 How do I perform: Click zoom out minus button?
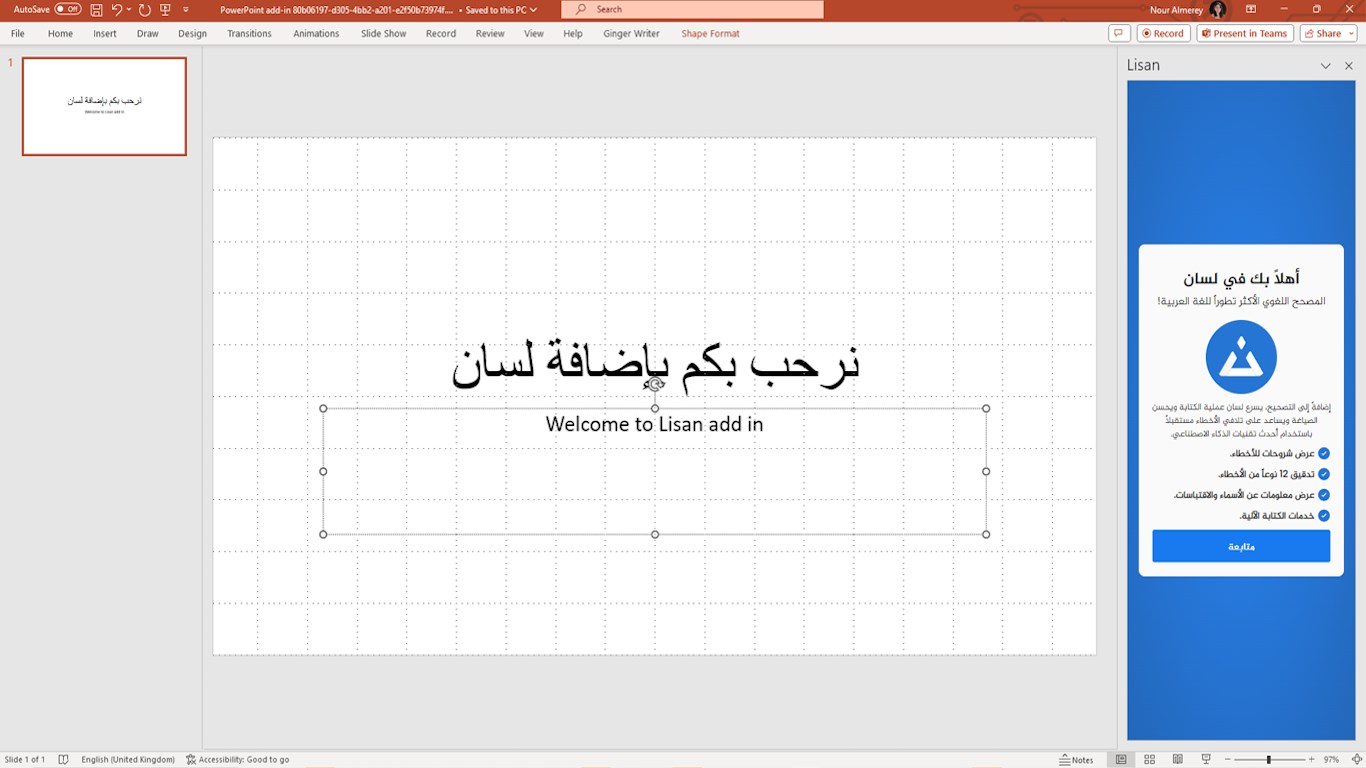1227,760
